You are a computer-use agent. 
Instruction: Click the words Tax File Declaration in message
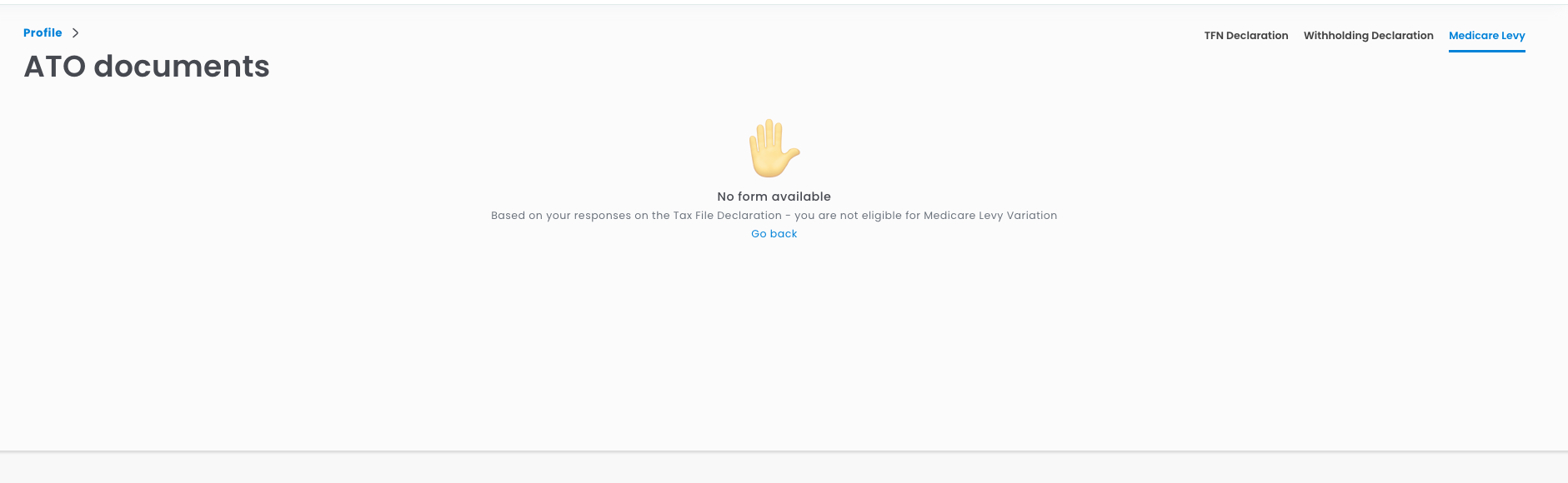(x=727, y=216)
